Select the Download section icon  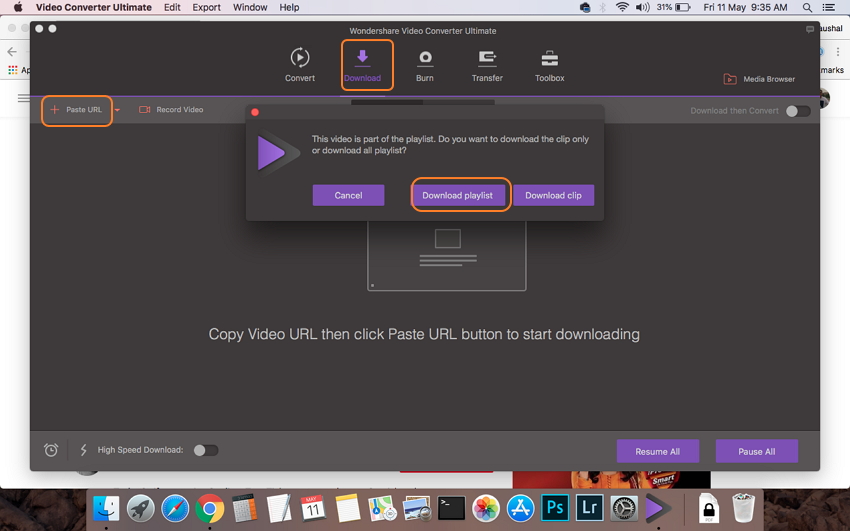(362, 64)
